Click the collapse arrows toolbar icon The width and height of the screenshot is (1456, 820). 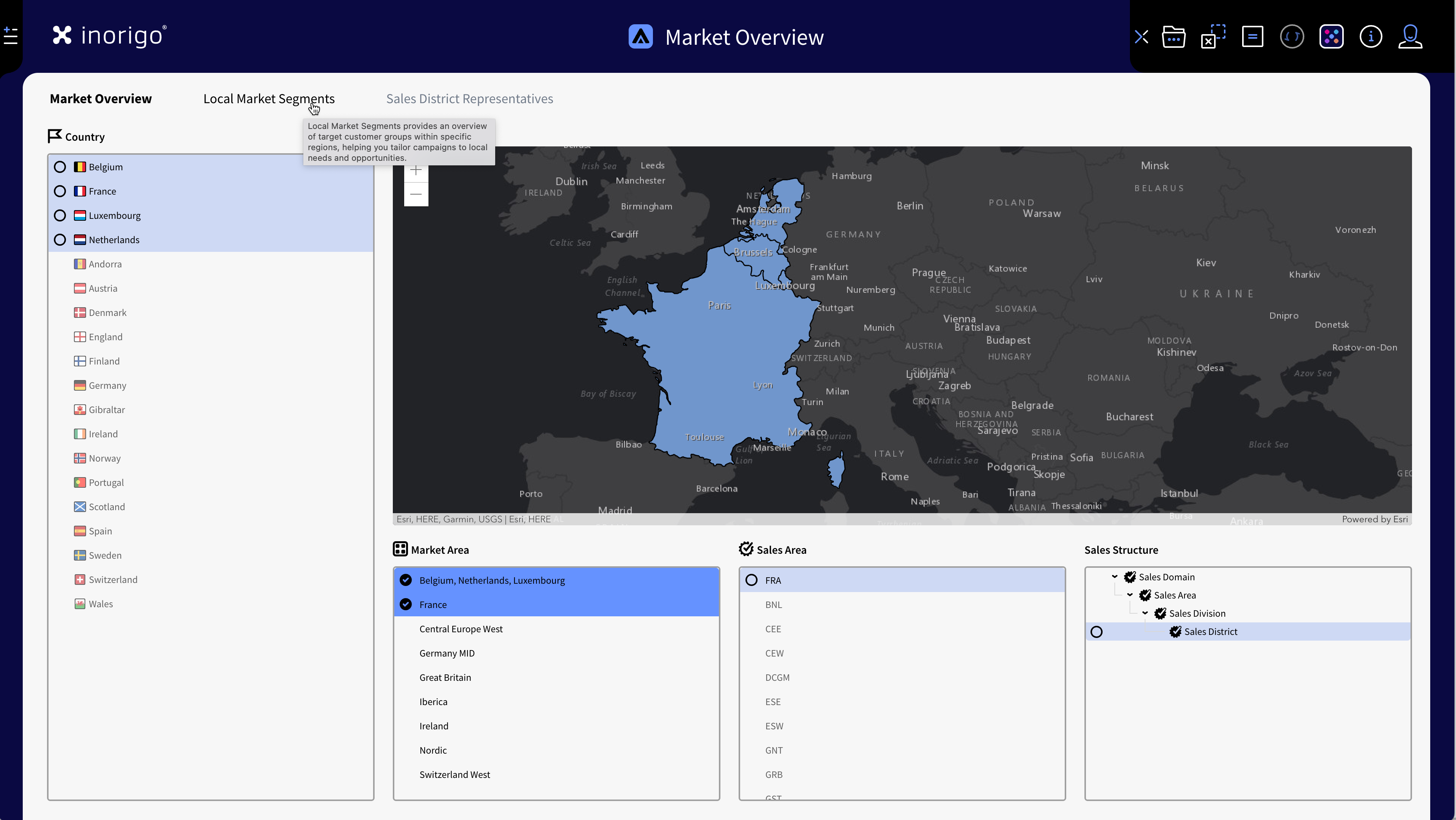(x=1141, y=37)
